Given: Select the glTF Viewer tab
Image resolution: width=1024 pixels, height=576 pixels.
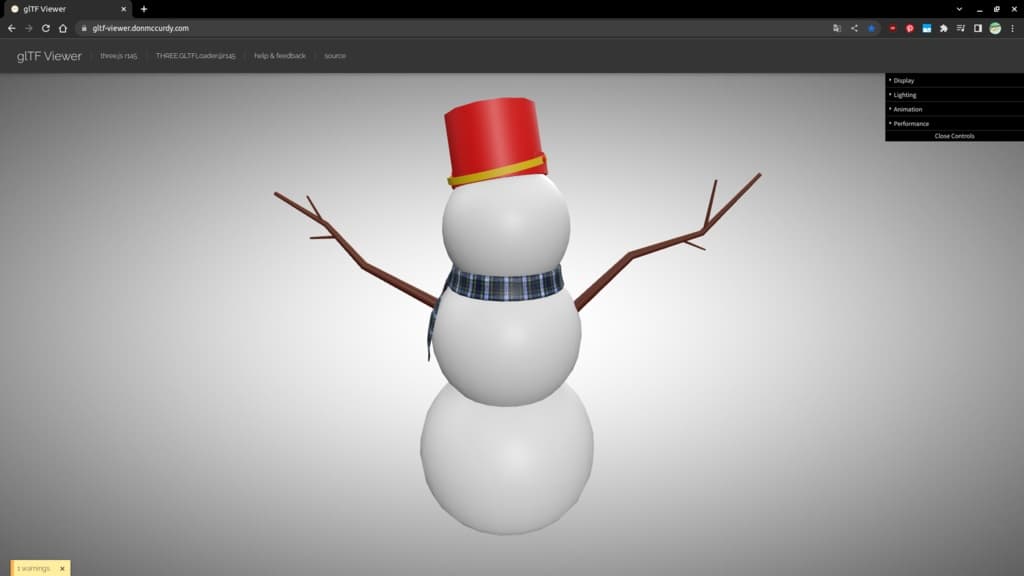Looking at the screenshot, I should [x=68, y=9].
